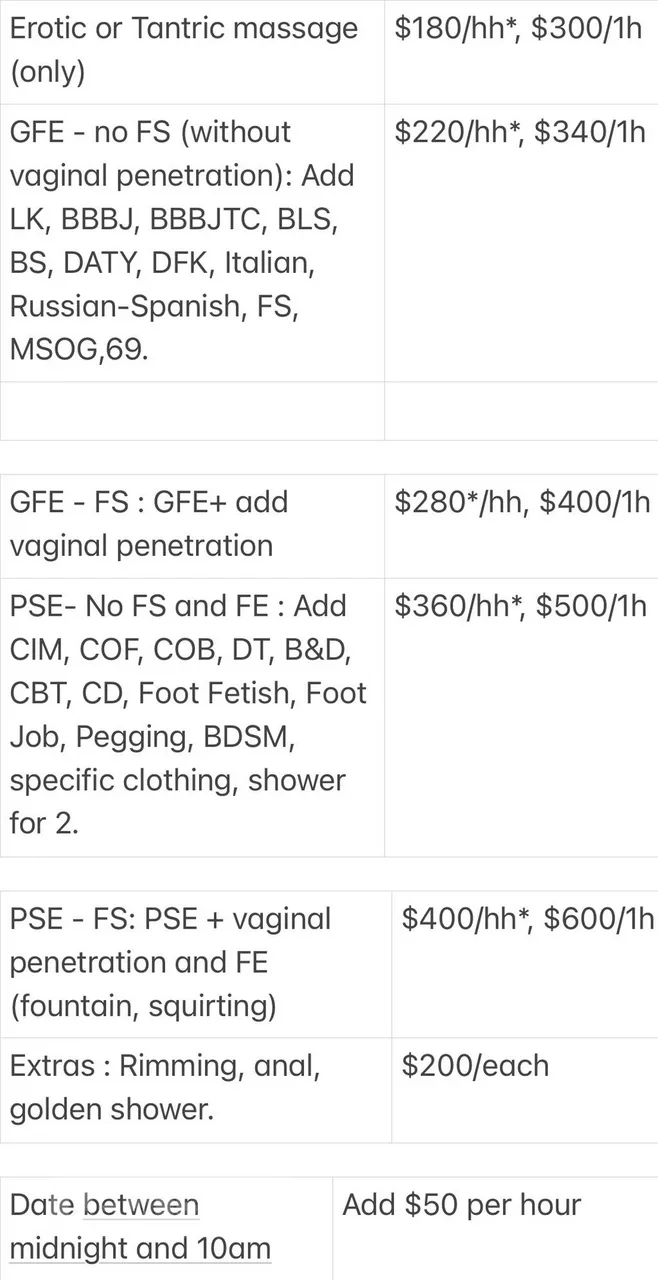The image size is (658, 1280).
Task: Click the word "Italian" in GFE row
Action: click(x=257, y=263)
